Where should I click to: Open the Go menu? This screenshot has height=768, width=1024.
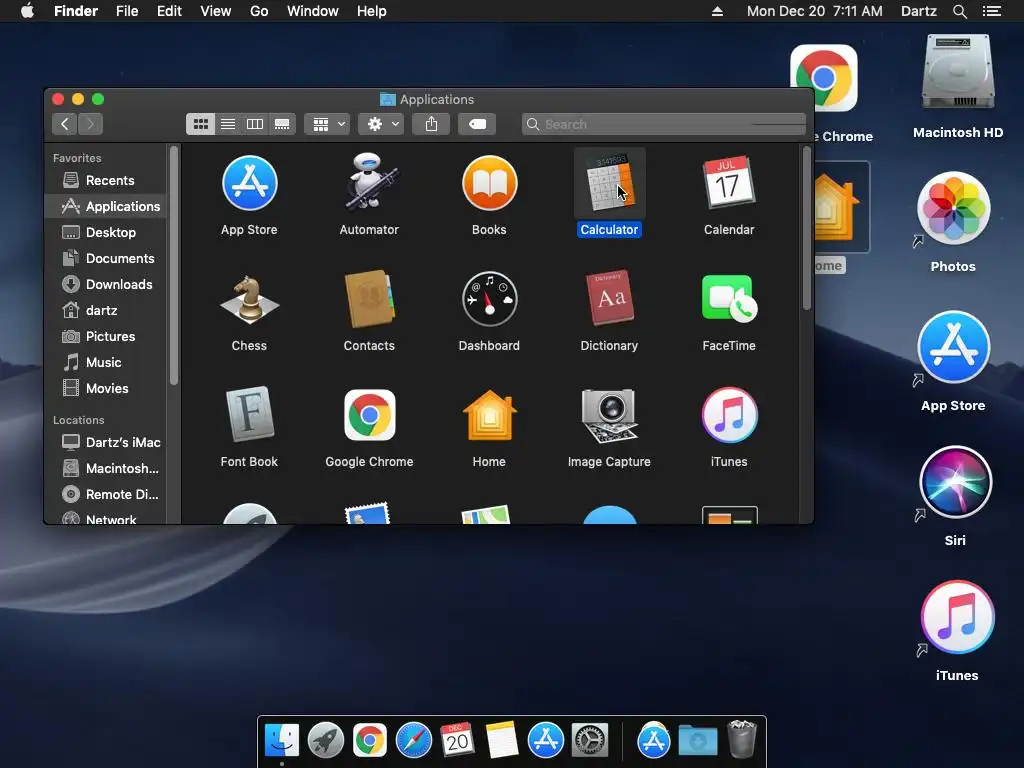pyautogui.click(x=259, y=11)
